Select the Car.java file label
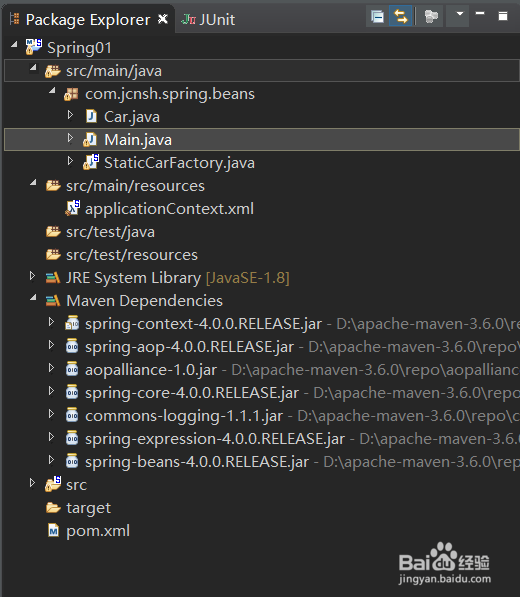The width and height of the screenshot is (520, 597). tap(132, 117)
